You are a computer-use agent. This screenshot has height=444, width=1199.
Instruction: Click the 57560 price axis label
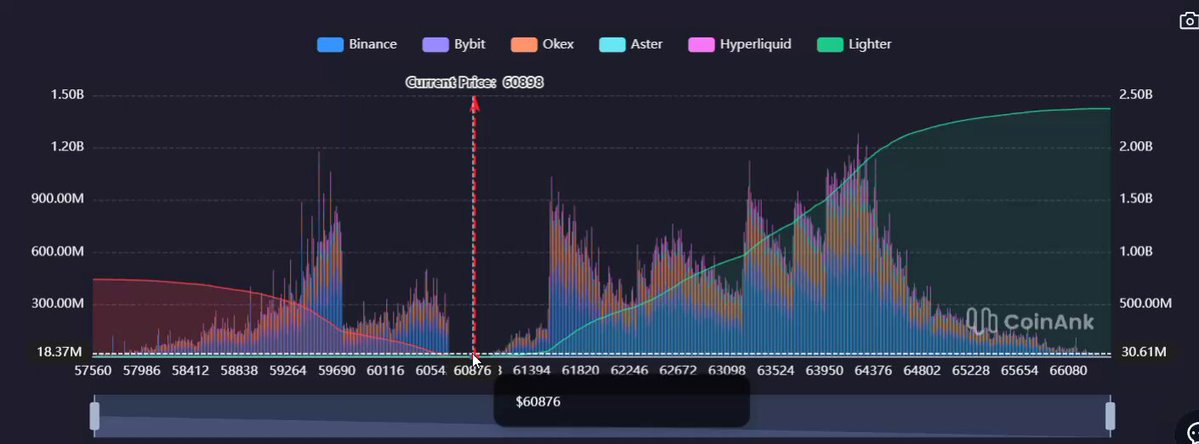[92, 371]
